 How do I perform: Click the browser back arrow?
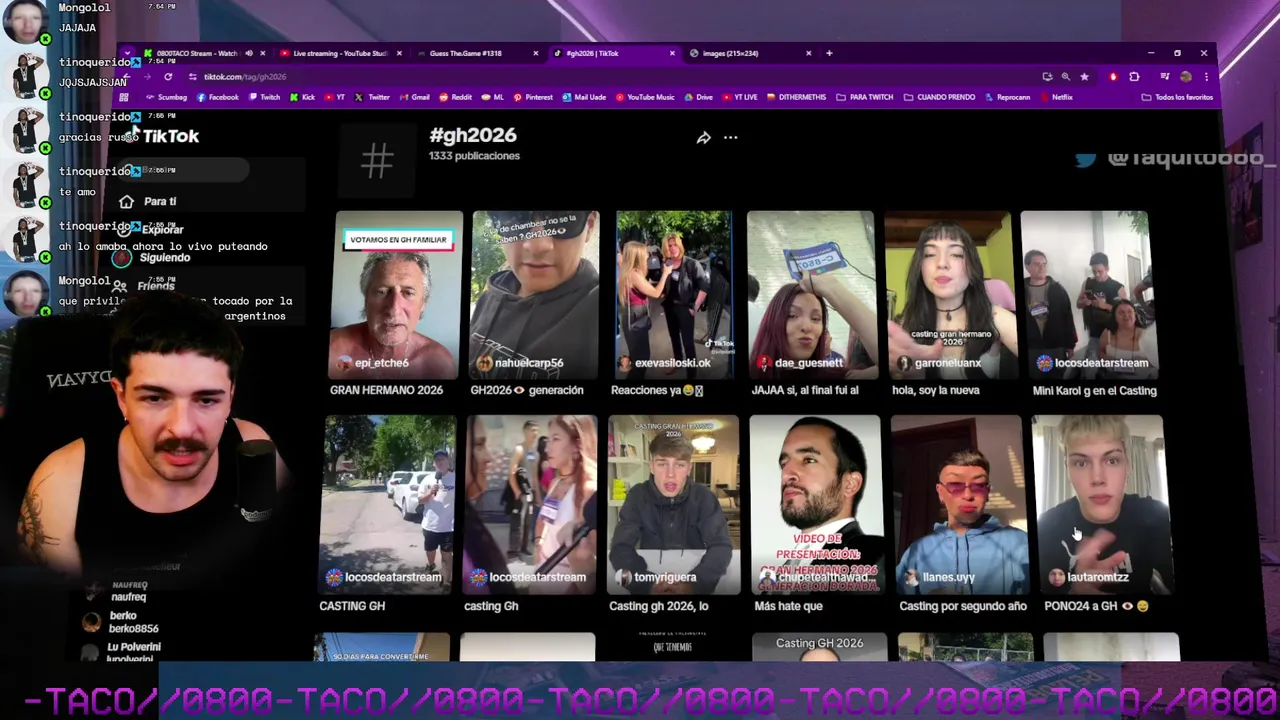[127, 77]
